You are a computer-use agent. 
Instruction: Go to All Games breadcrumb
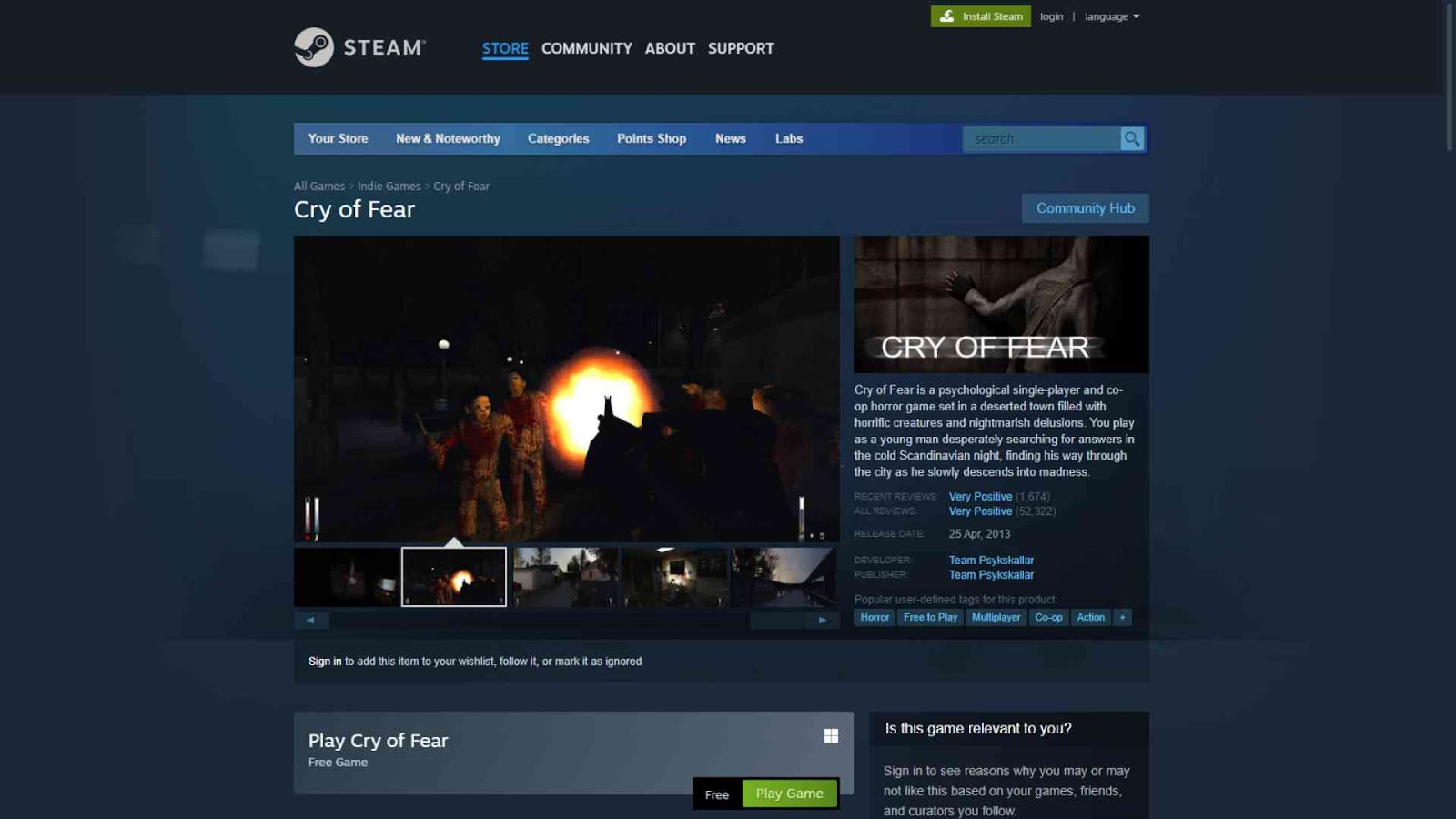point(319,186)
